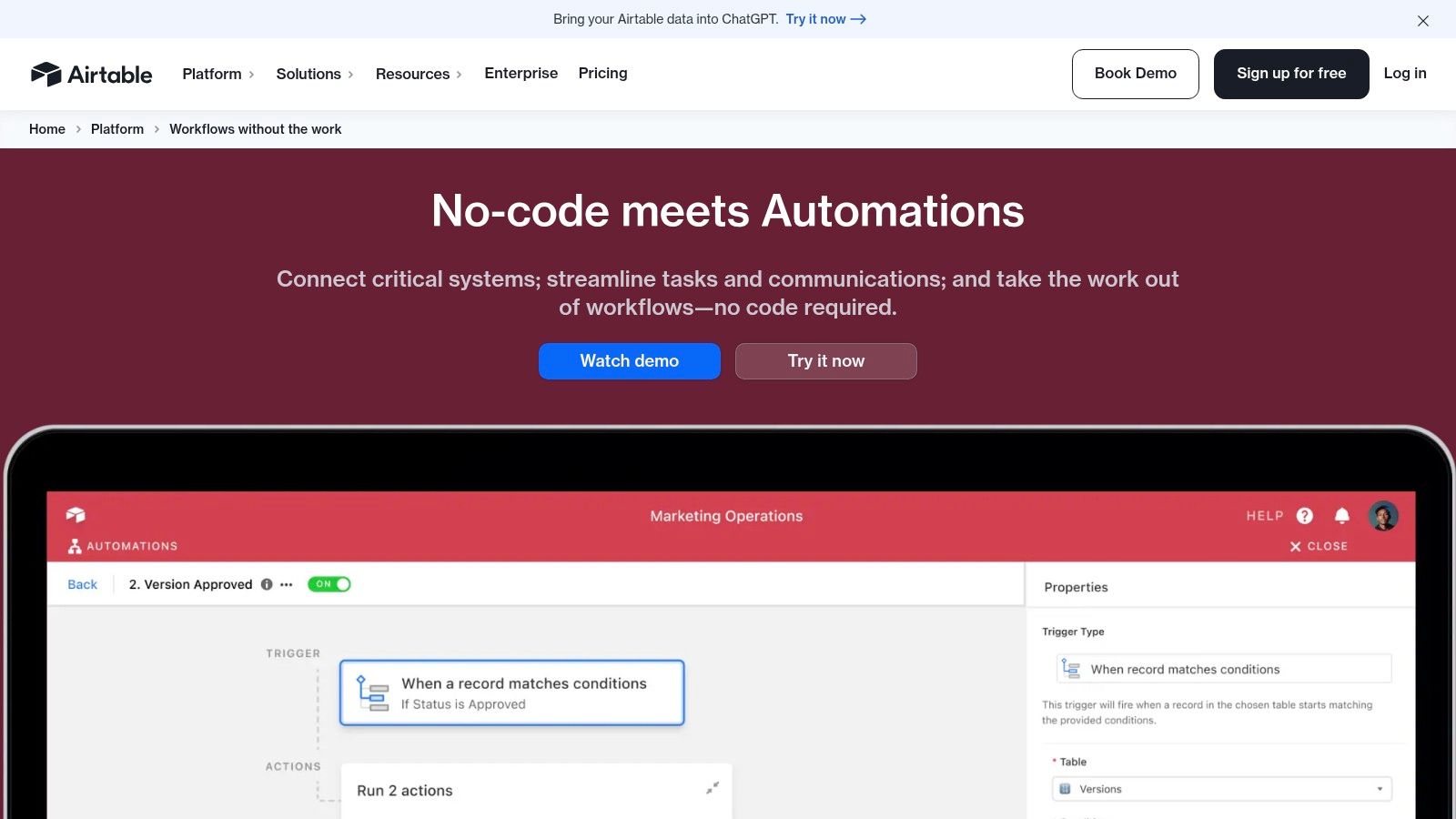Viewport: 1456px width, 819px height.
Task: Go to Platform in the breadcrumb
Action: pos(117,129)
